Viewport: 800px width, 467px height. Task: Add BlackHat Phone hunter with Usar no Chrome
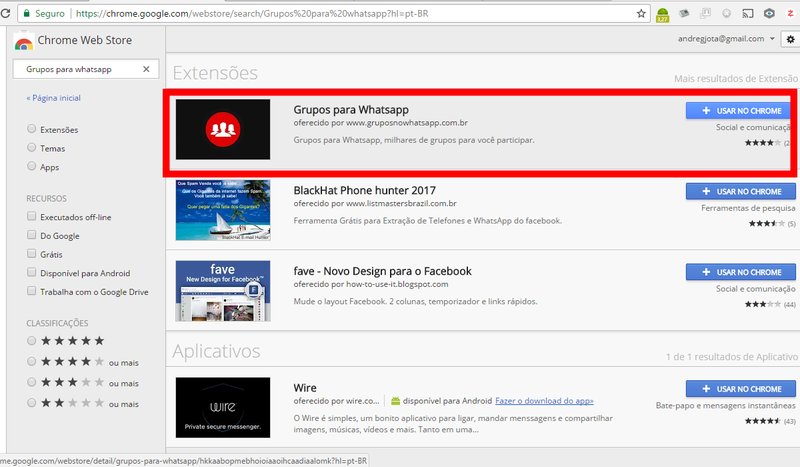pos(741,191)
